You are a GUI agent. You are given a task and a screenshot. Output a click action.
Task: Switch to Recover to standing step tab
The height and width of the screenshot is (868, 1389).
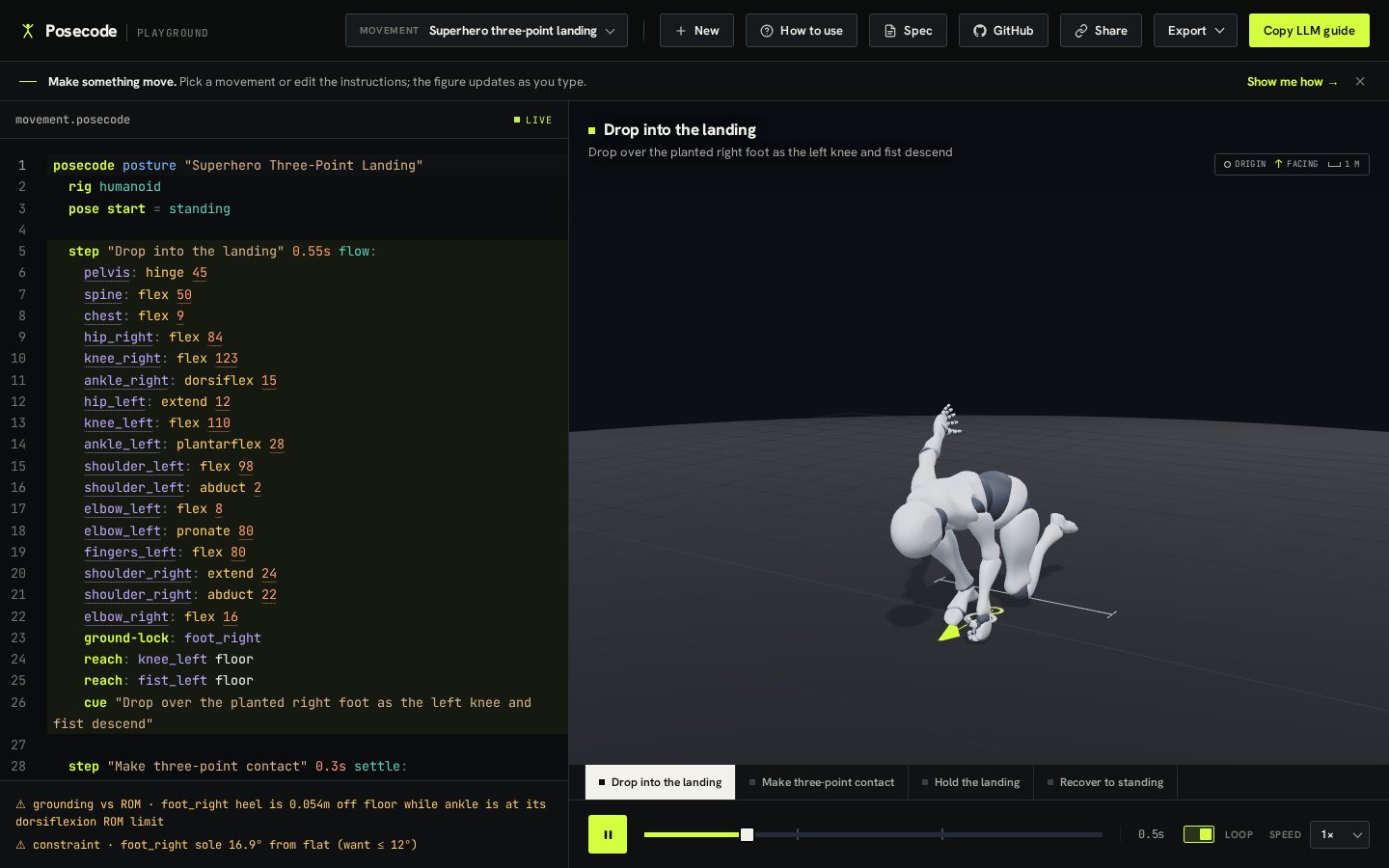(1105, 782)
